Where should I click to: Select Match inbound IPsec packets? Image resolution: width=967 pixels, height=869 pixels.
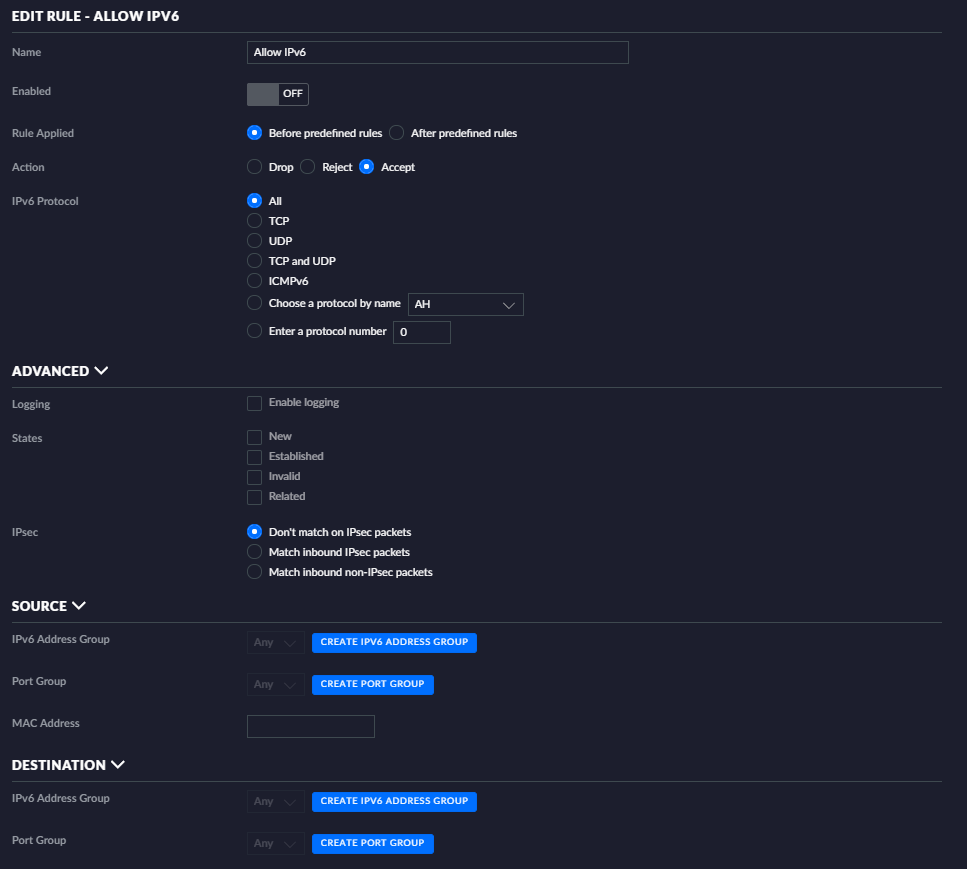(x=254, y=552)
